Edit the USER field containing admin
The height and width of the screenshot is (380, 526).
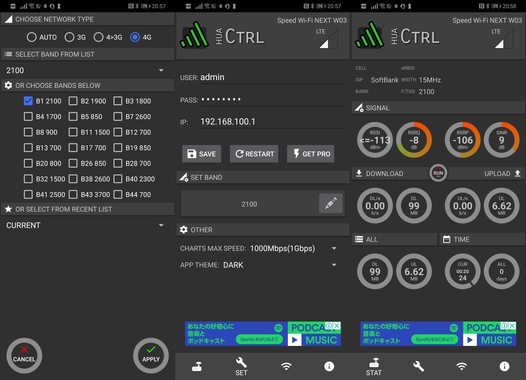coord(272,77)
